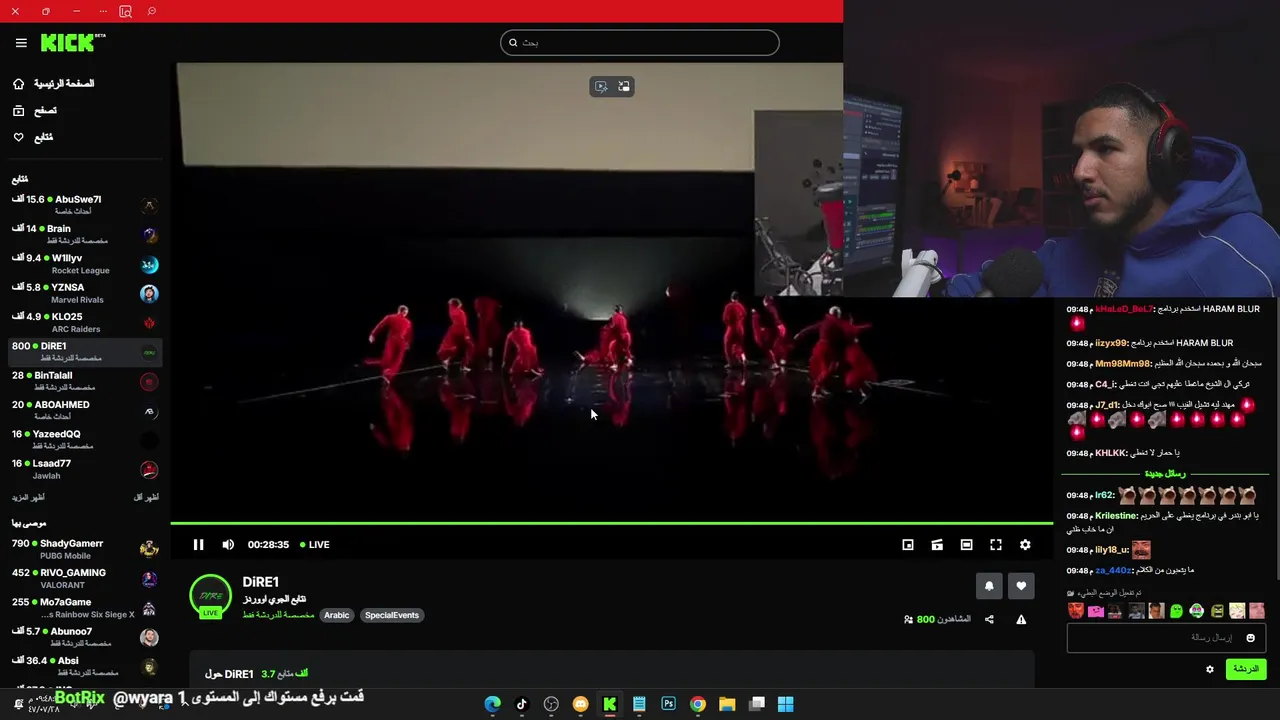Open ABOAHMED channel in the sidebar
The height and width of the screenshot is (720, 1280).
85,410
